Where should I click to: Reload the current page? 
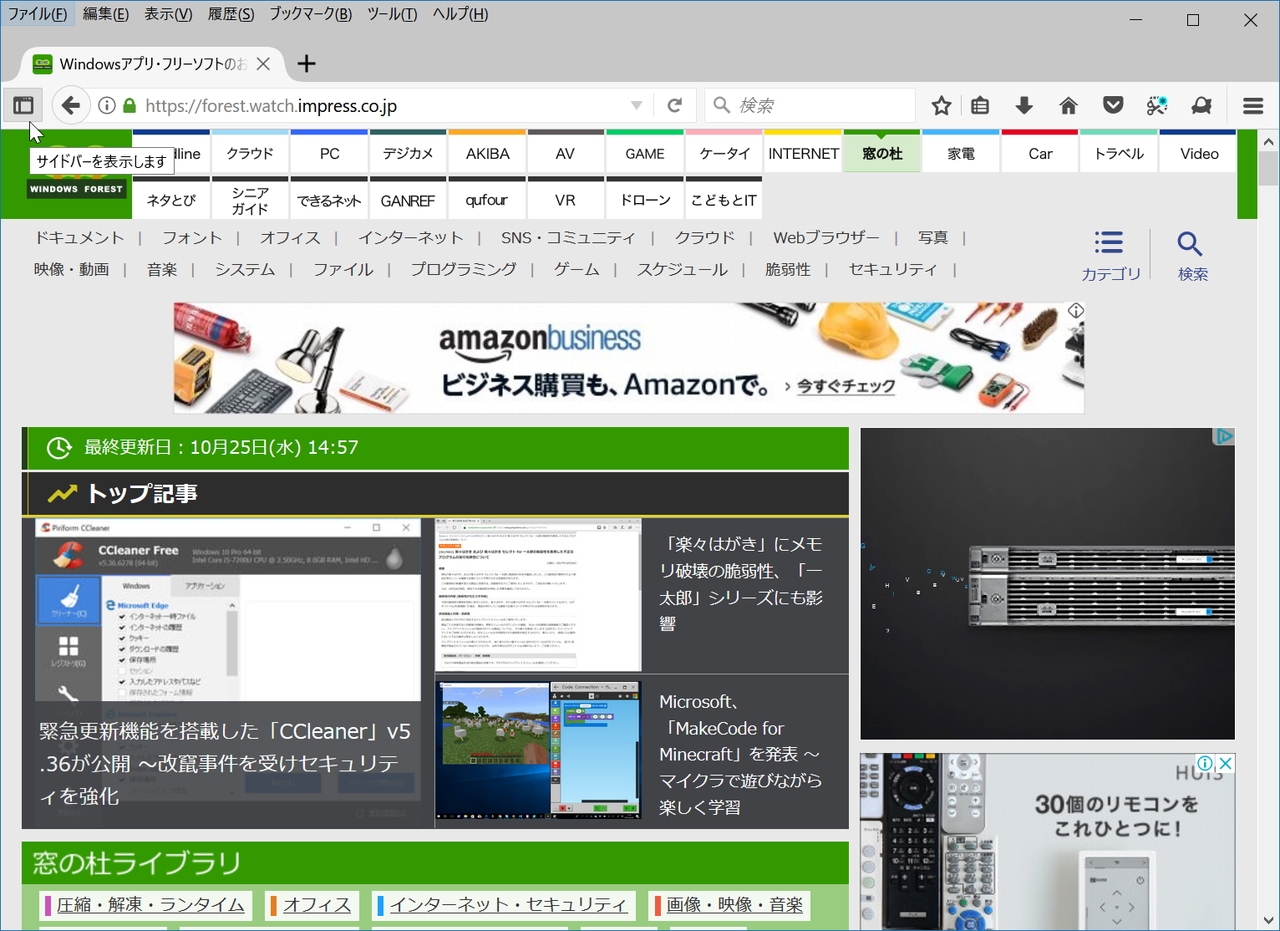coord(675,104)
